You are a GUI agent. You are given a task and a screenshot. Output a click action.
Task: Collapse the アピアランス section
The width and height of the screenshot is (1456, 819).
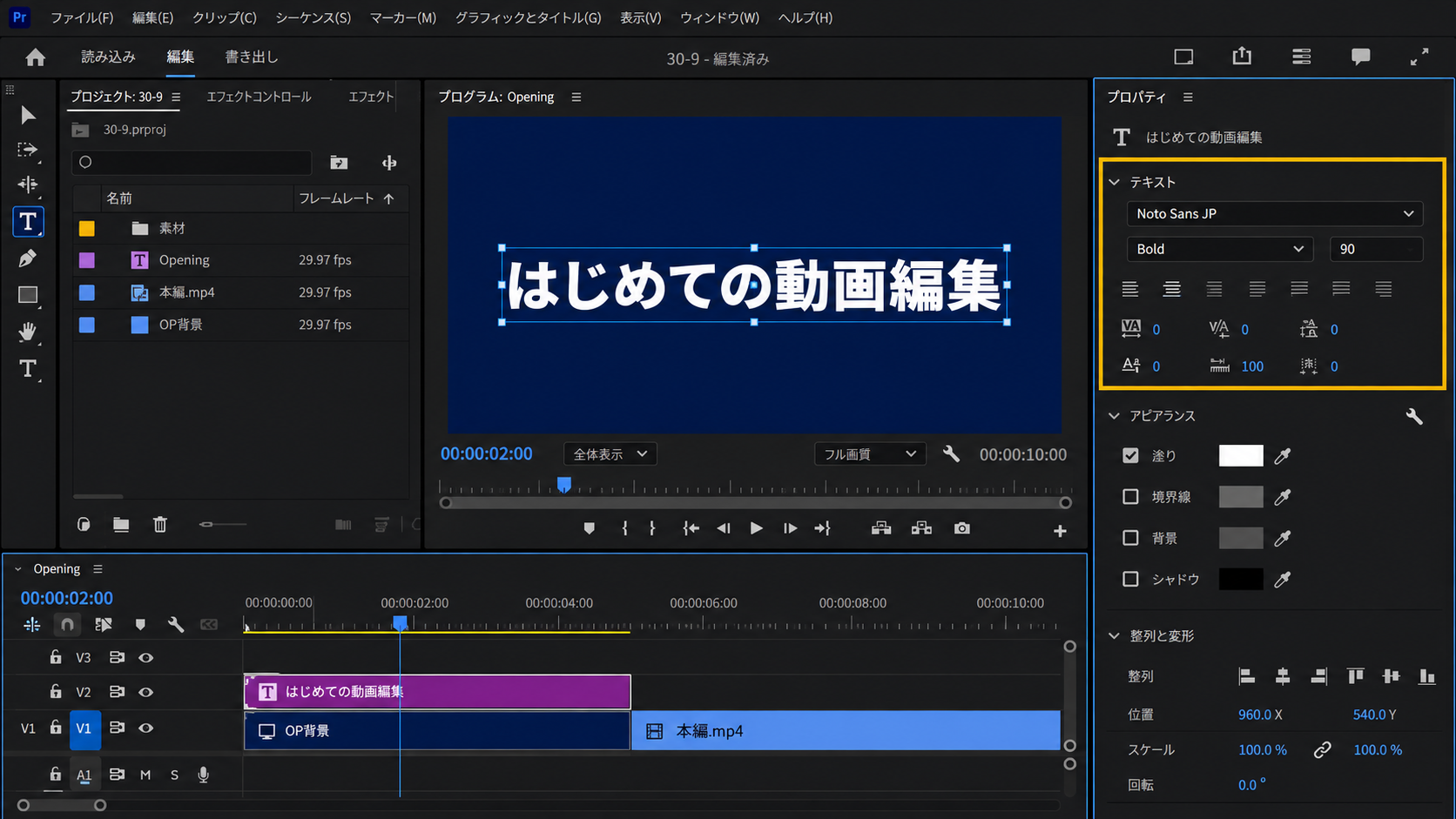click(x=1115, y=416)
